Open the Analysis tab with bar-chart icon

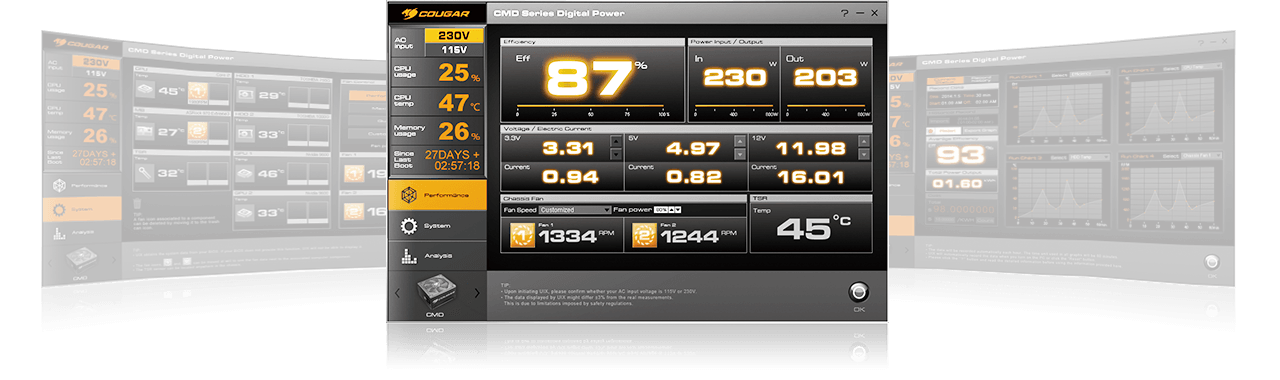click(x=437, y=256)
